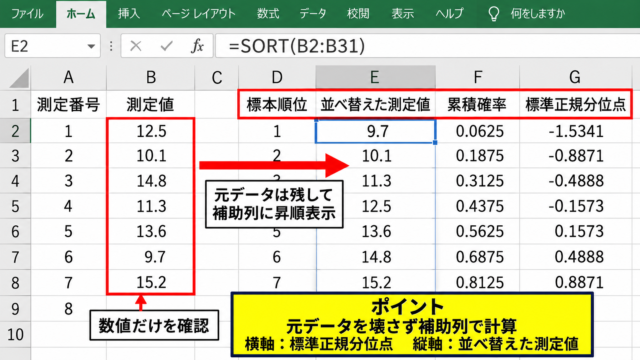Select column G header
The height and width of the screenshot is (360, 640).
575,77
